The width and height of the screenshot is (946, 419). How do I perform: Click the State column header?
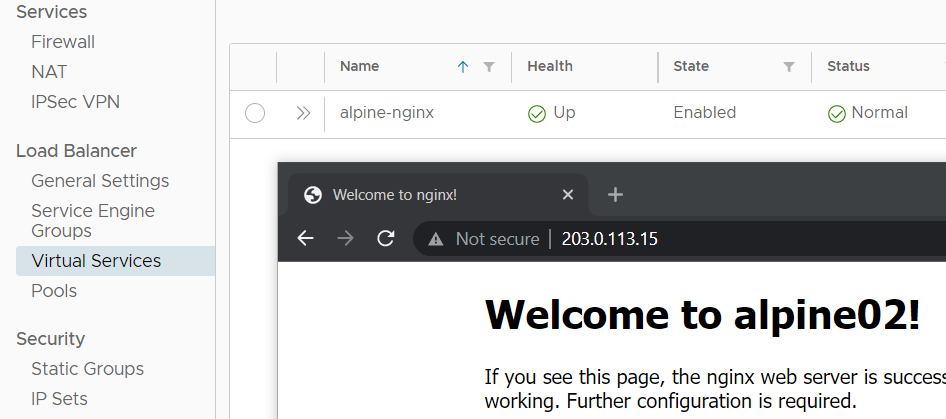(691, 66)
